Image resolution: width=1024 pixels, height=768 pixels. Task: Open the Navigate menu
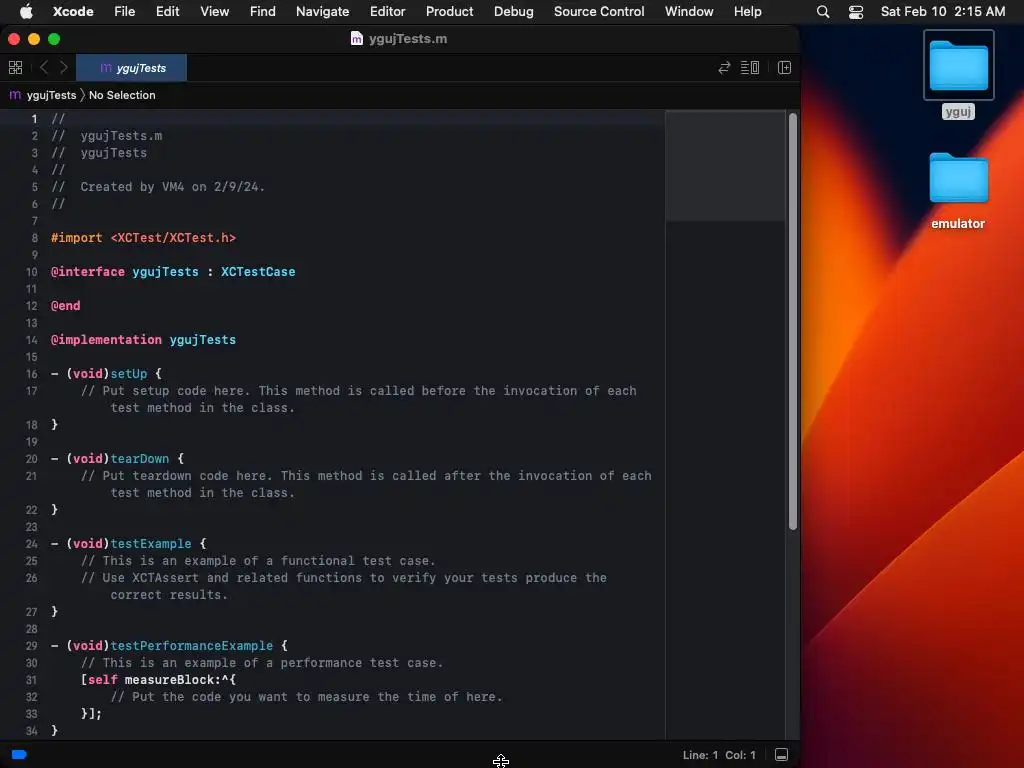click(x=323, y=11)
